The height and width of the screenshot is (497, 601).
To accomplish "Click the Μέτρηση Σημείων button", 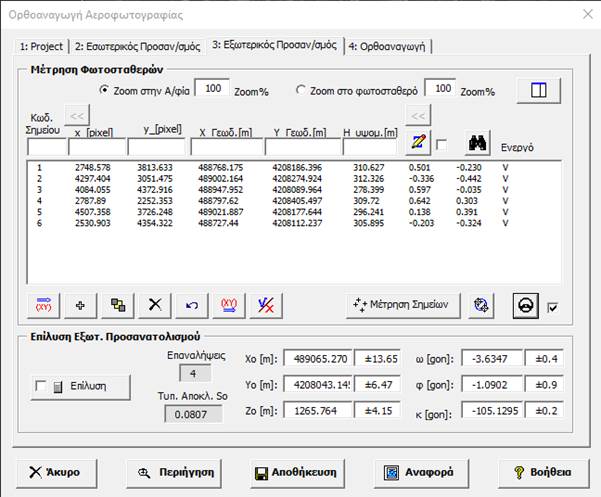I will 404,304.
